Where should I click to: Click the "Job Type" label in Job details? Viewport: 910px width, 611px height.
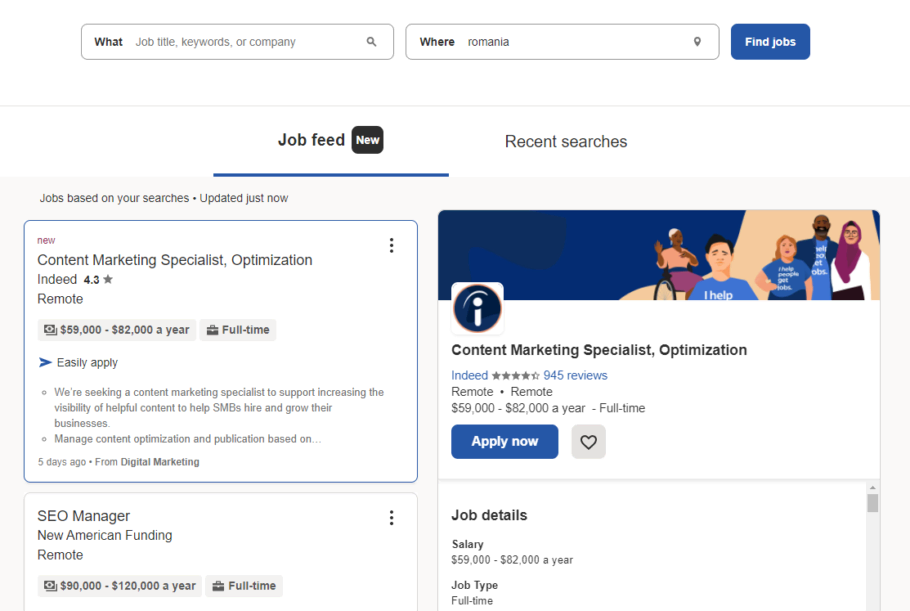474,585
